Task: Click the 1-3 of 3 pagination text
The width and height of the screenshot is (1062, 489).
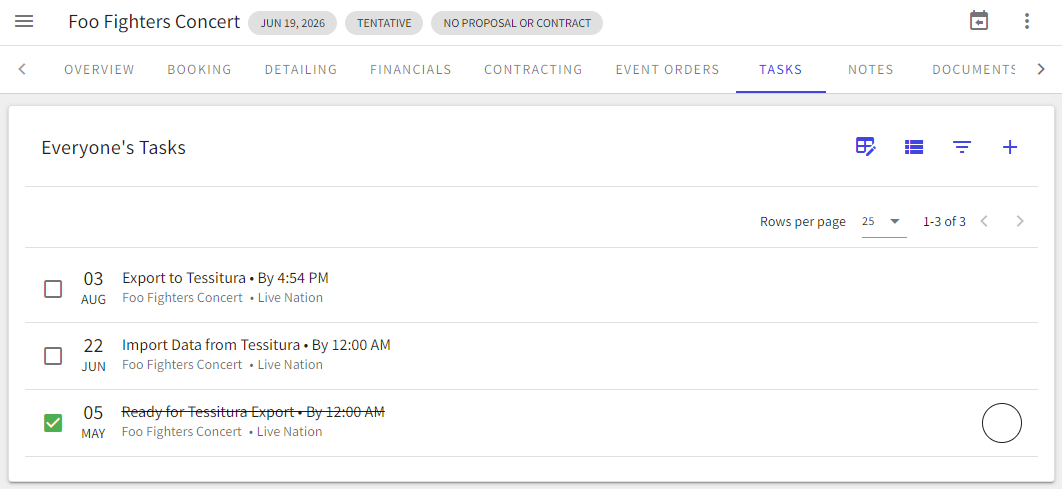Action: (944, 221)
